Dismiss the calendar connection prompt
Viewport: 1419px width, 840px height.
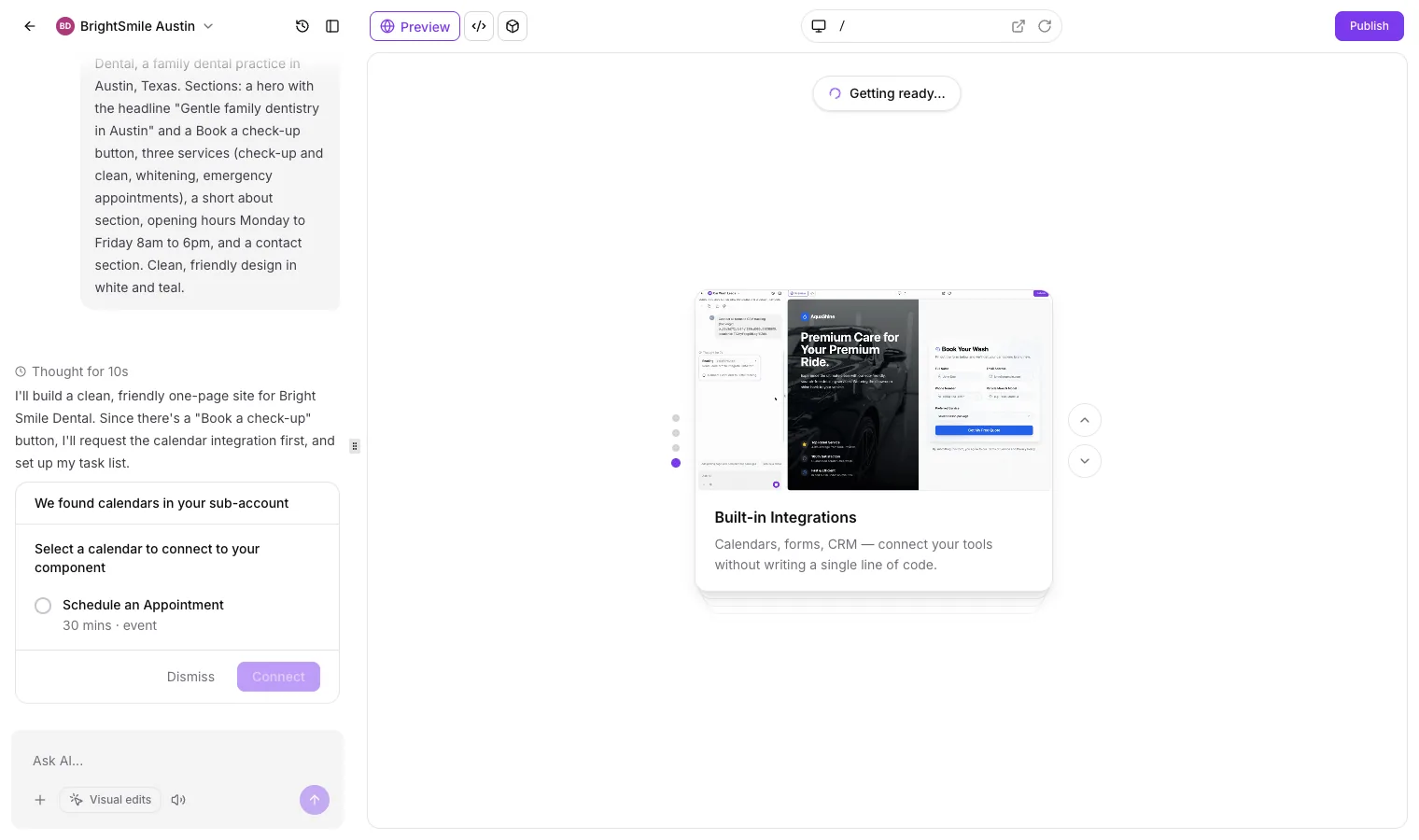coord(190,677)
